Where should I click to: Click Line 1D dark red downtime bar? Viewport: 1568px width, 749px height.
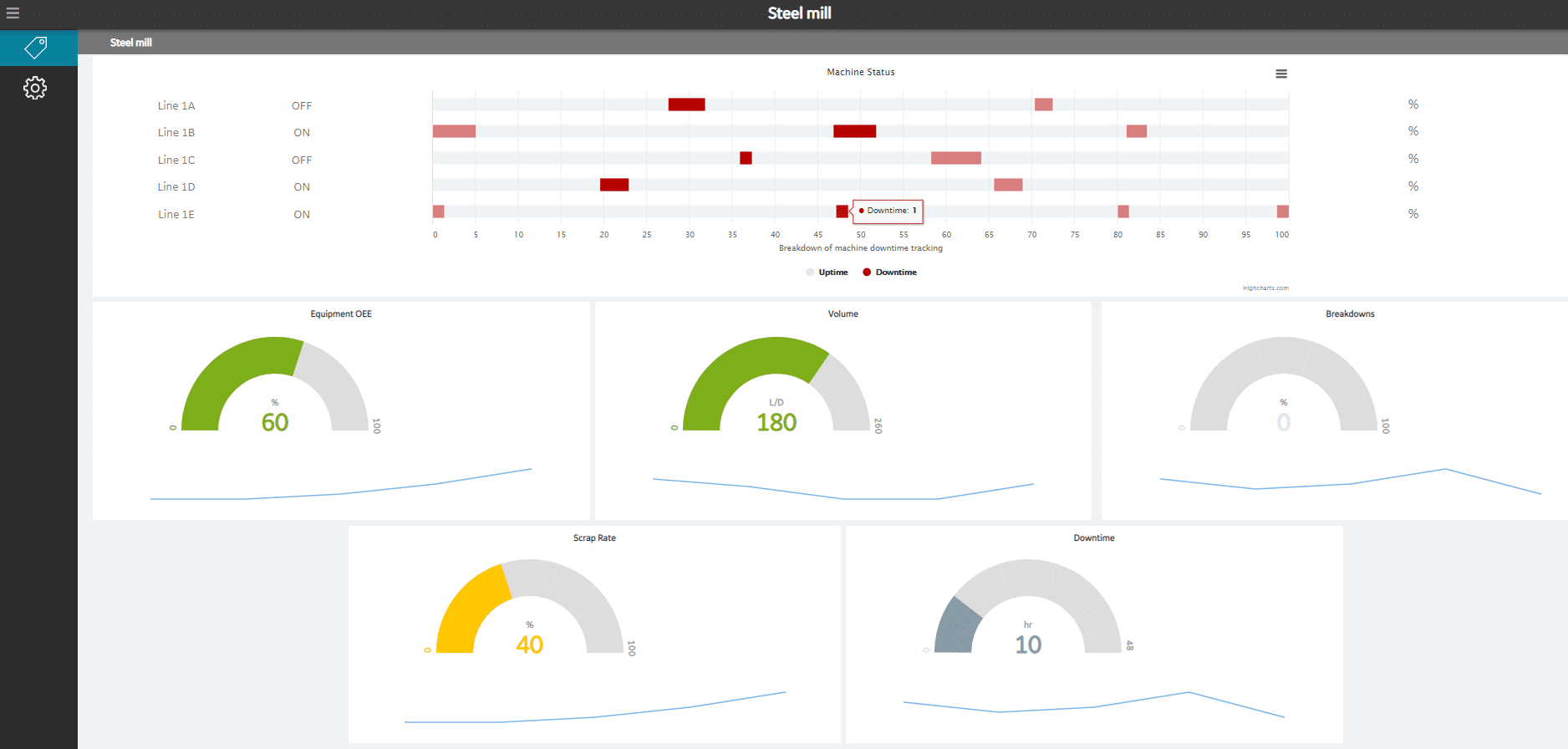pos(614,185)
